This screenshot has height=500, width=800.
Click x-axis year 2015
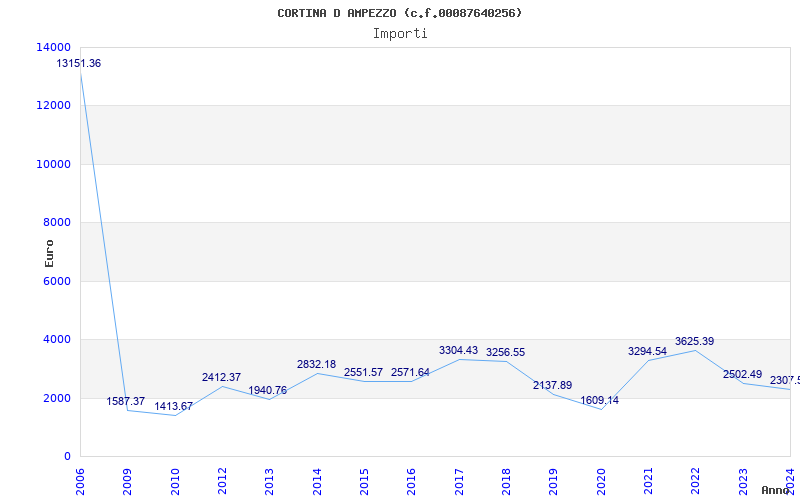click(364, 482)
